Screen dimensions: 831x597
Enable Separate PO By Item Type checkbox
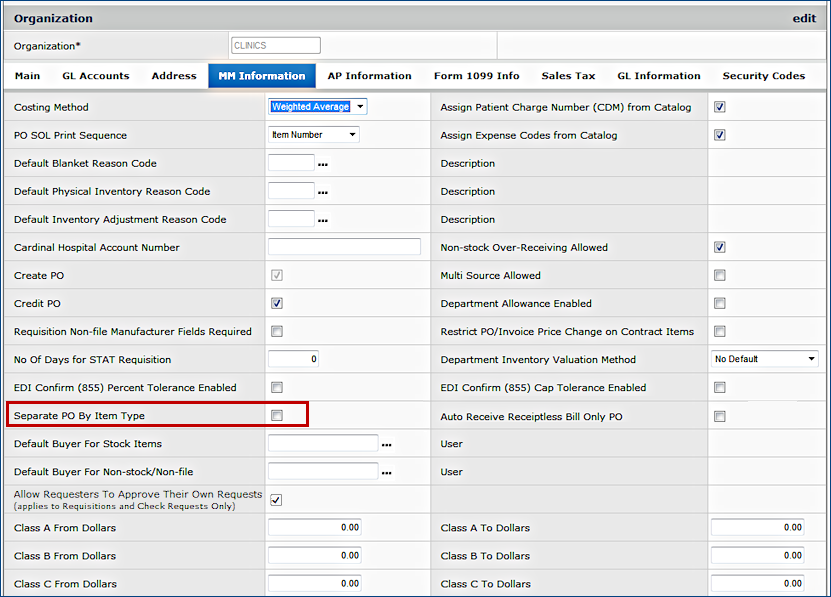[x=277, y=415]
